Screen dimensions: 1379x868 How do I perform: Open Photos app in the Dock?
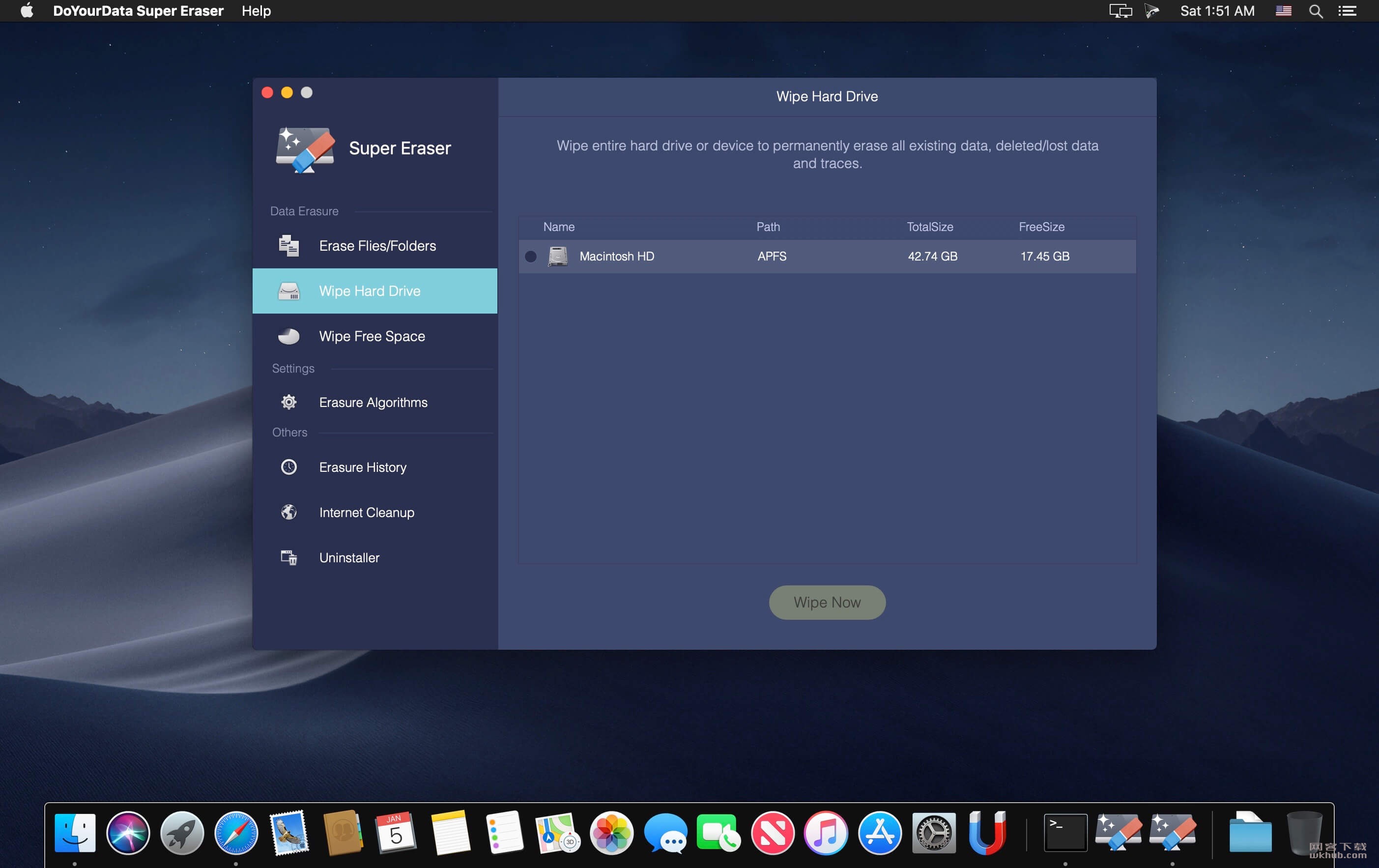612,832
